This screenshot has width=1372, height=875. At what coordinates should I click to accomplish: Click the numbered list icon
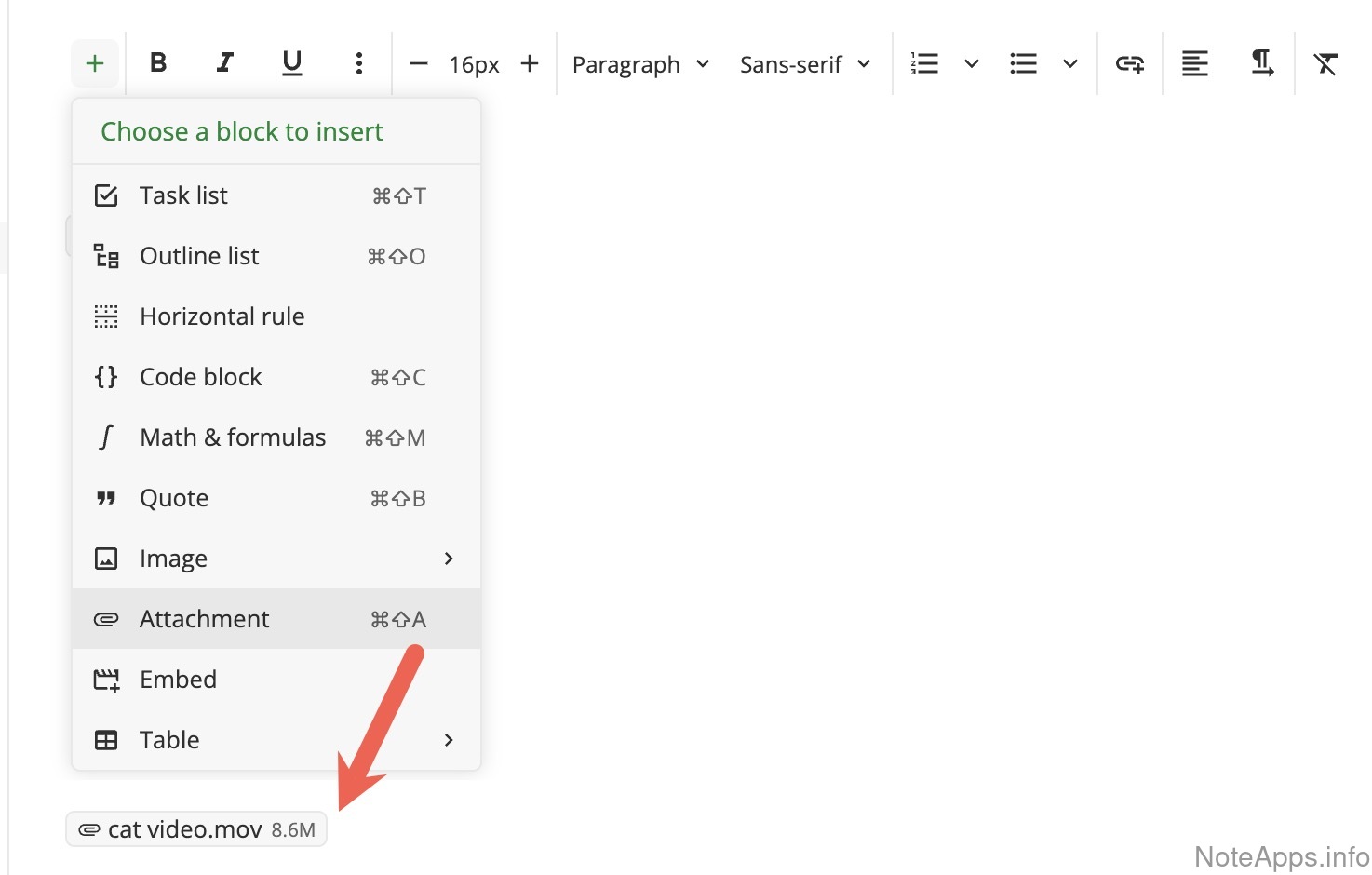924,63
